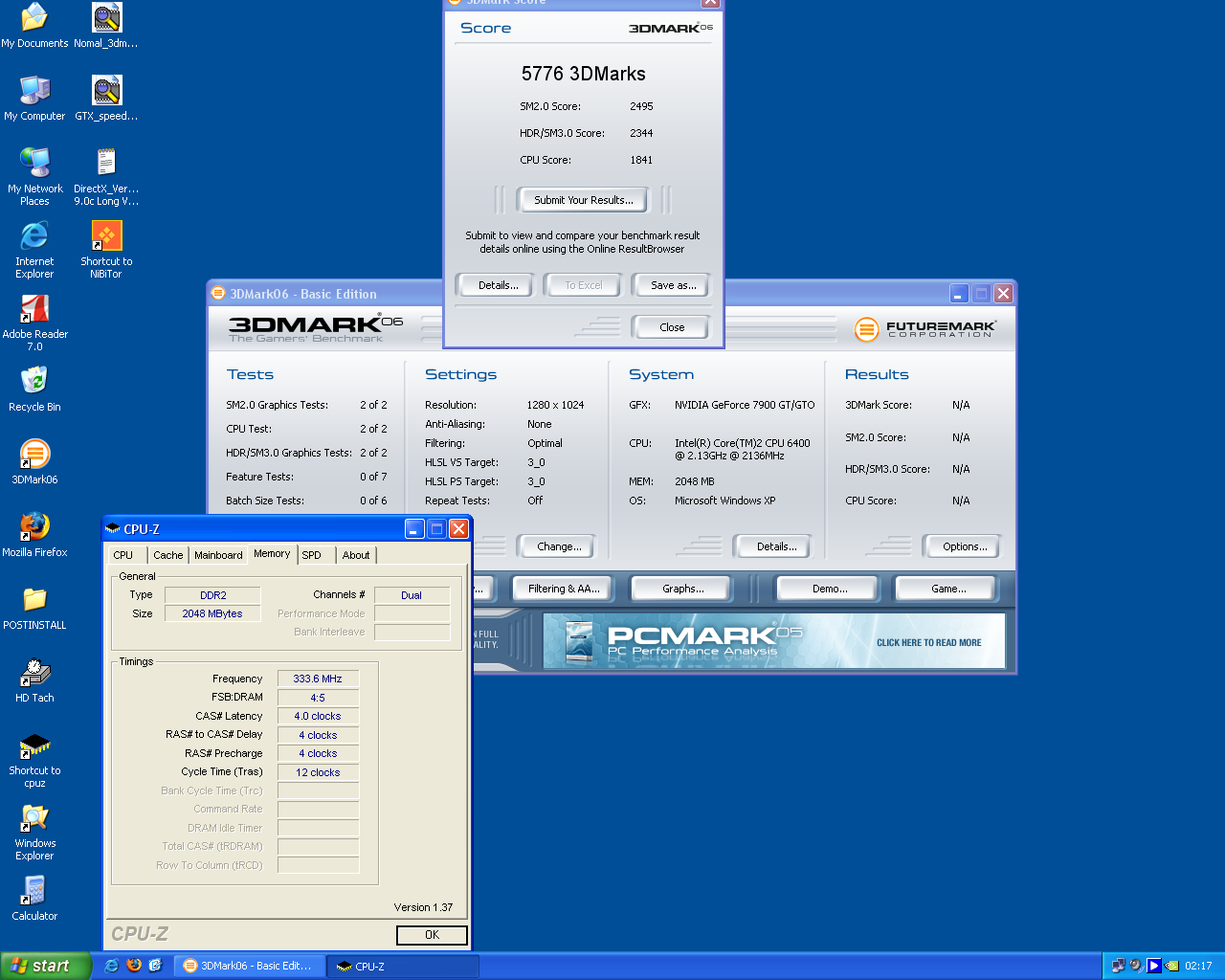Open Shortcut to NiBiTor icon
The image size is (1225, 980).
[106, 250]
